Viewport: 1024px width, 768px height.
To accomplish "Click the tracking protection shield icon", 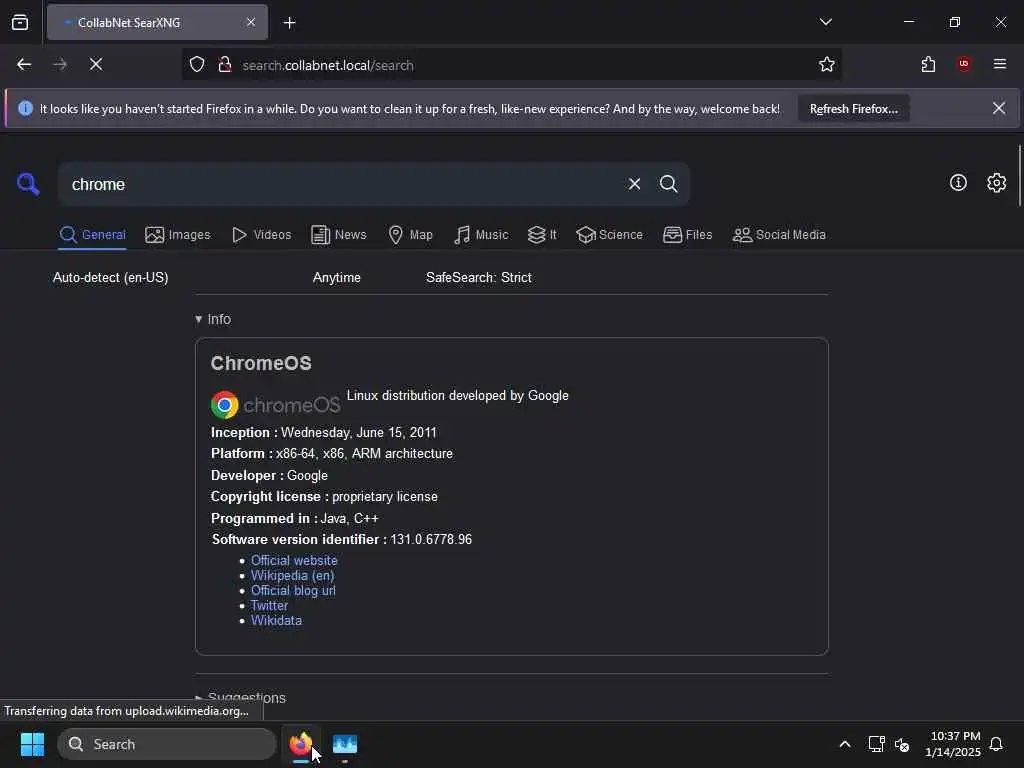I will tap(197, 65).
